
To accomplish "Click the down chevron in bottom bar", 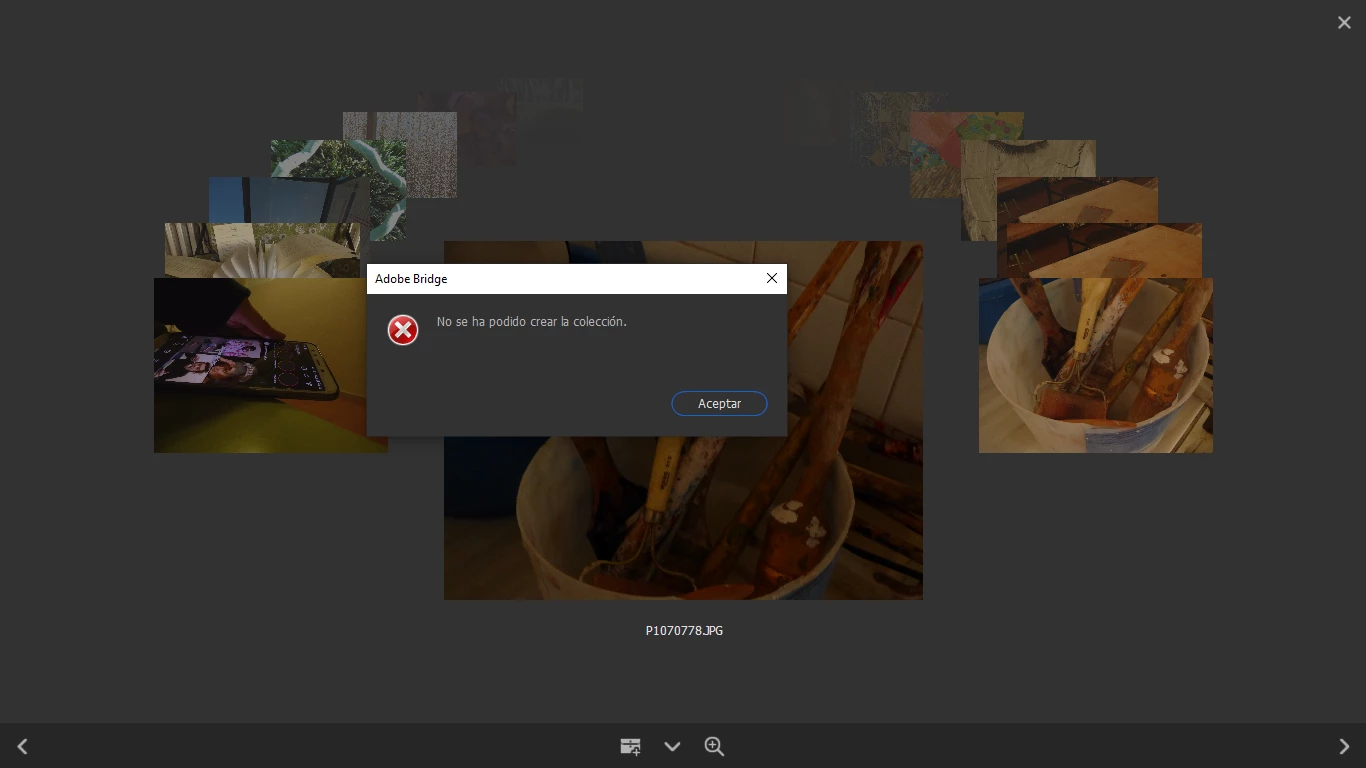I will click(672, 746).
